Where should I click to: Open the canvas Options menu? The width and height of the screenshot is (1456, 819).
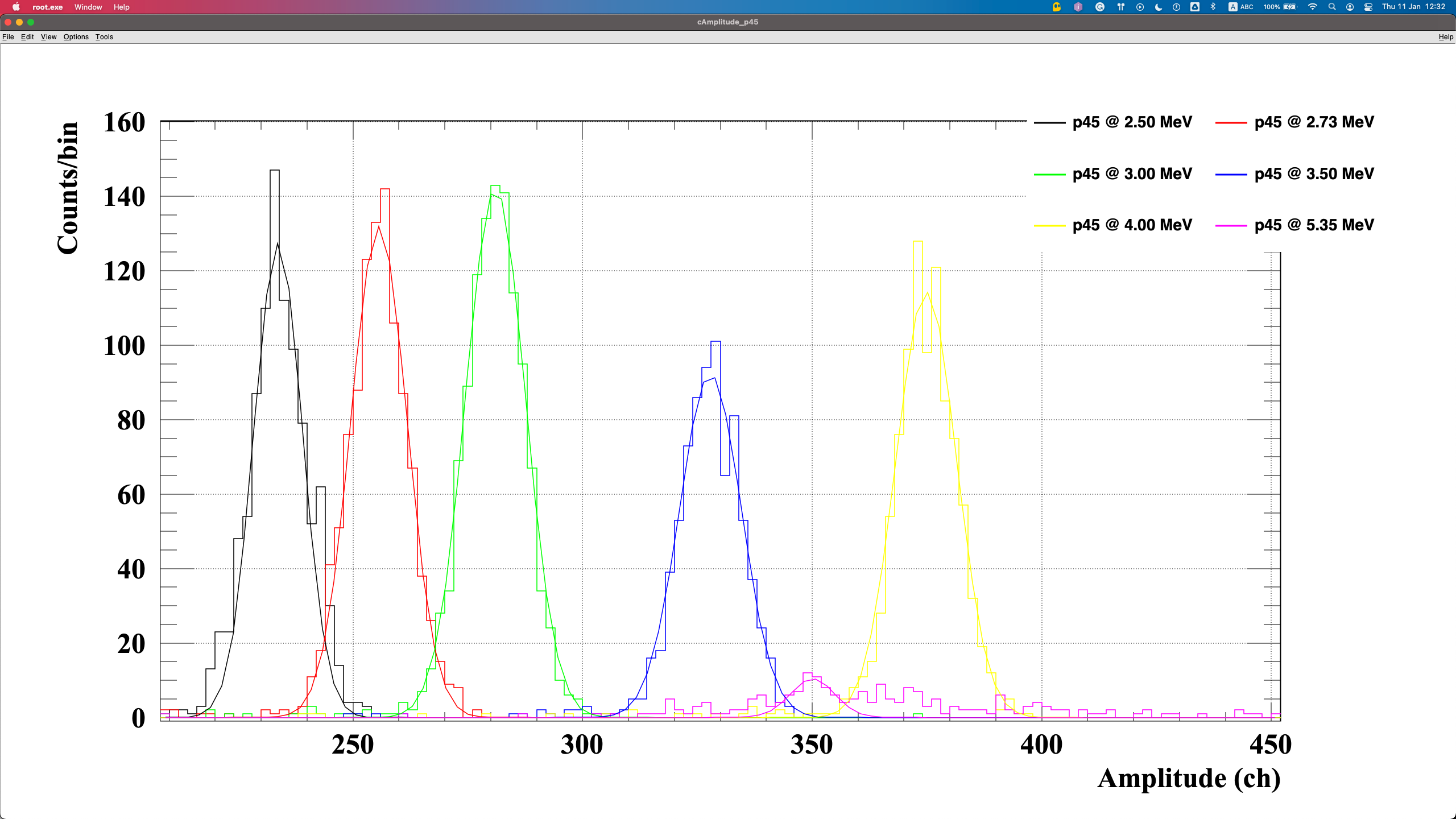[76, 37]
